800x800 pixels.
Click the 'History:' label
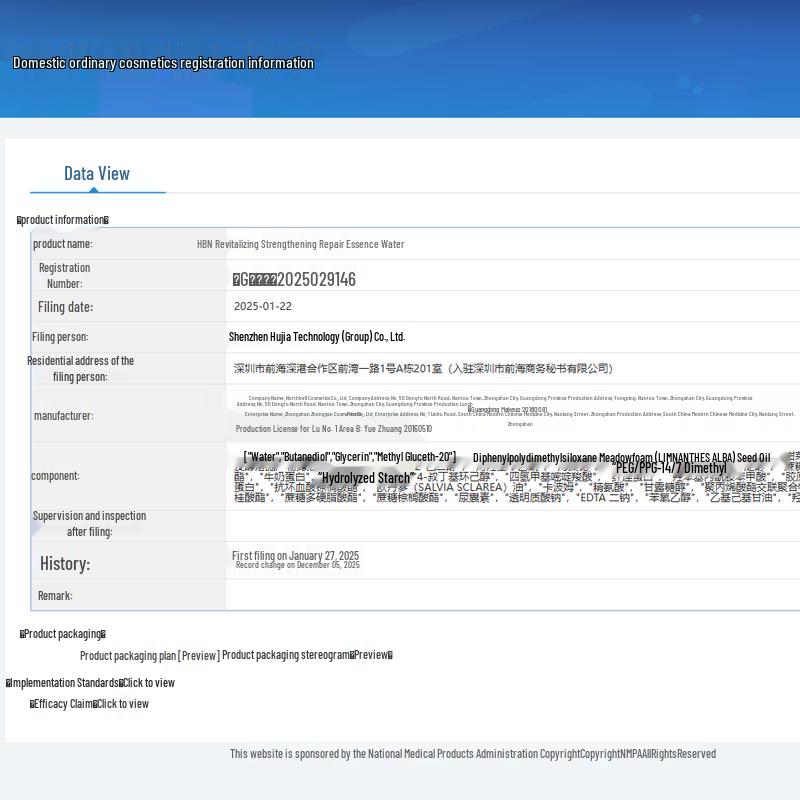pyautogui.click(x=65, y=564)
